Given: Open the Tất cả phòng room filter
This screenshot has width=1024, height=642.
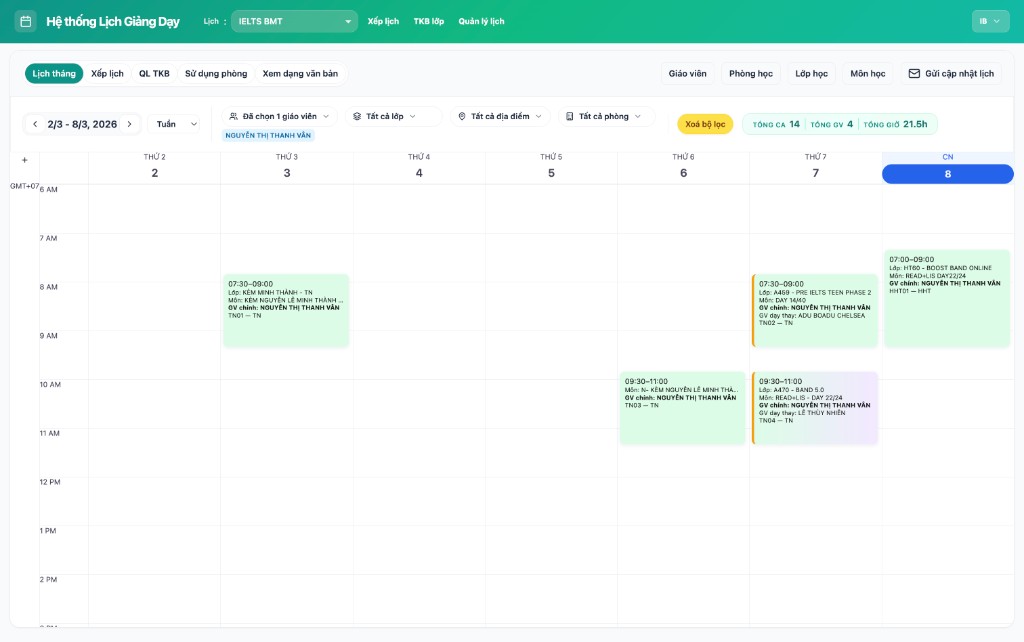Looking at the screenshot, I should tap(606, 116).
